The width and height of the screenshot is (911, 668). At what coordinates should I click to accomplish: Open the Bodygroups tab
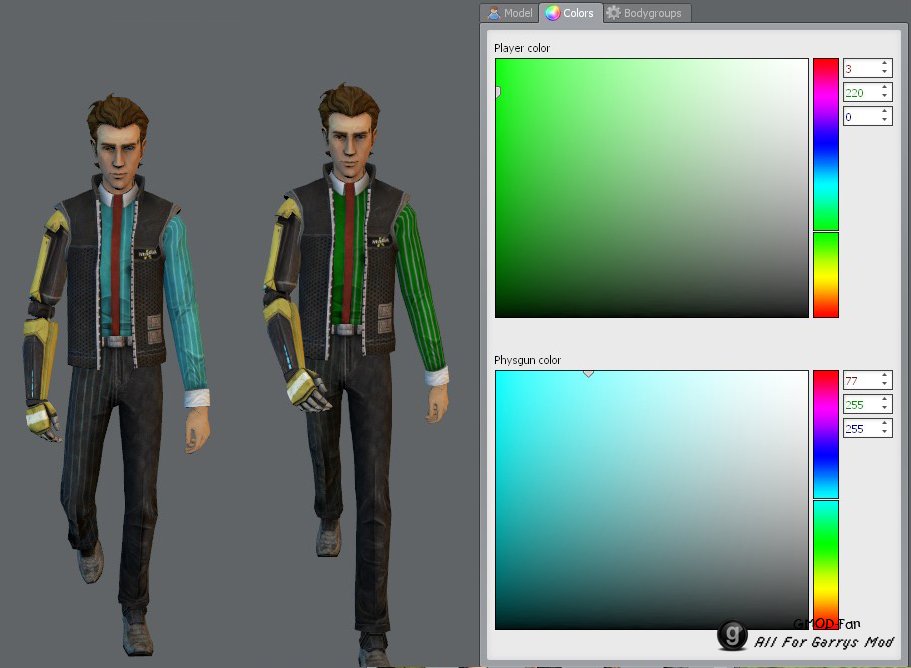[646, 13]
